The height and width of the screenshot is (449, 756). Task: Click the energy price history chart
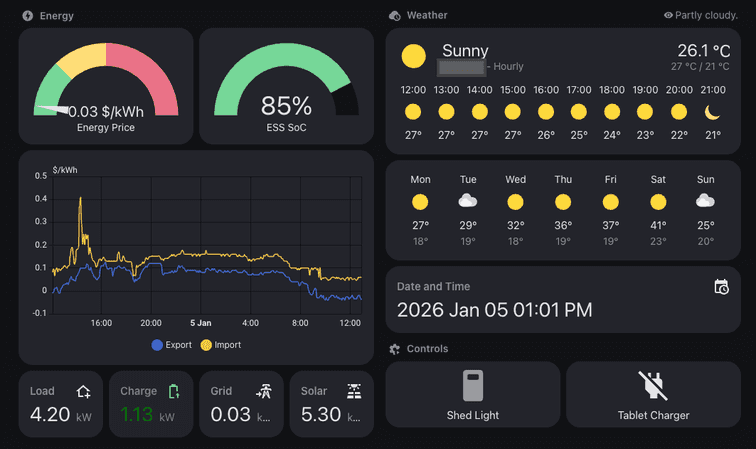[207, 245]
